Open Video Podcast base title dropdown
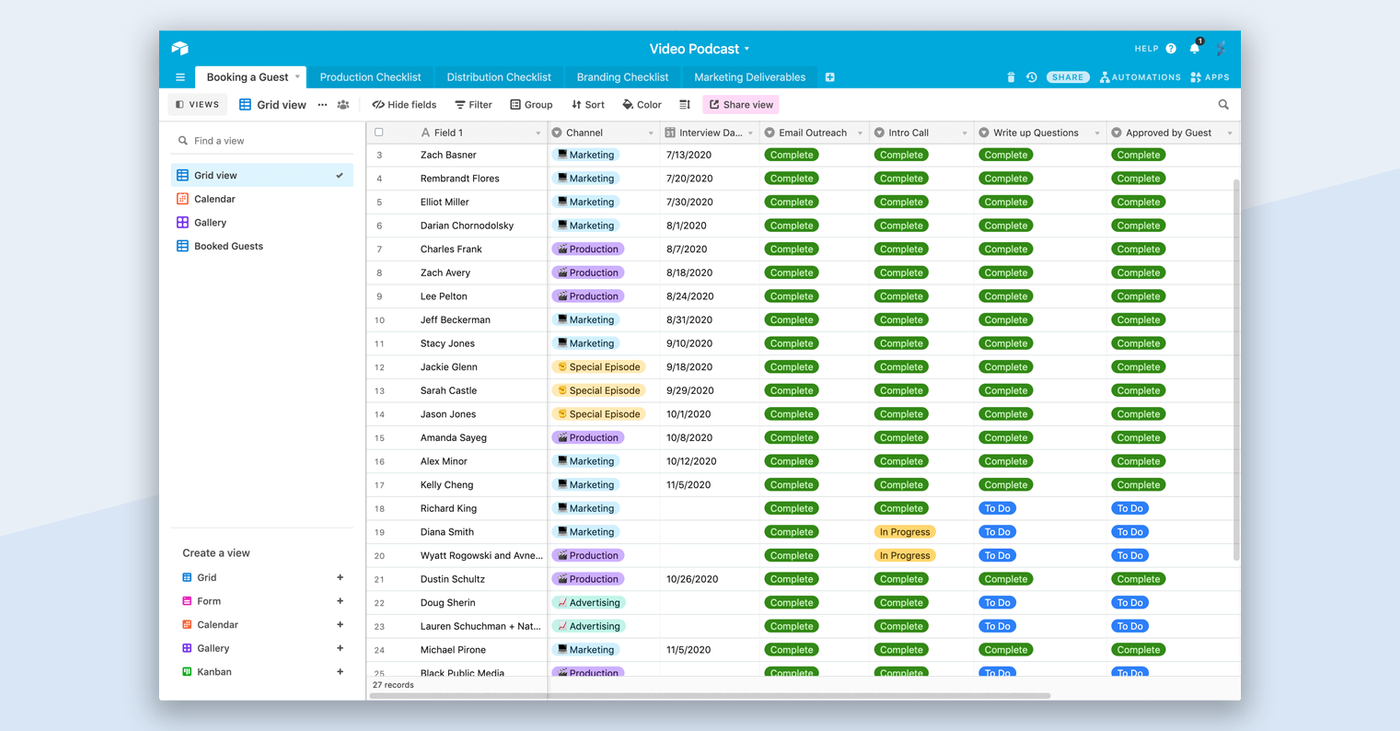Image resolution: width=1400 pixels, height=731 pixels. [699, 48]
